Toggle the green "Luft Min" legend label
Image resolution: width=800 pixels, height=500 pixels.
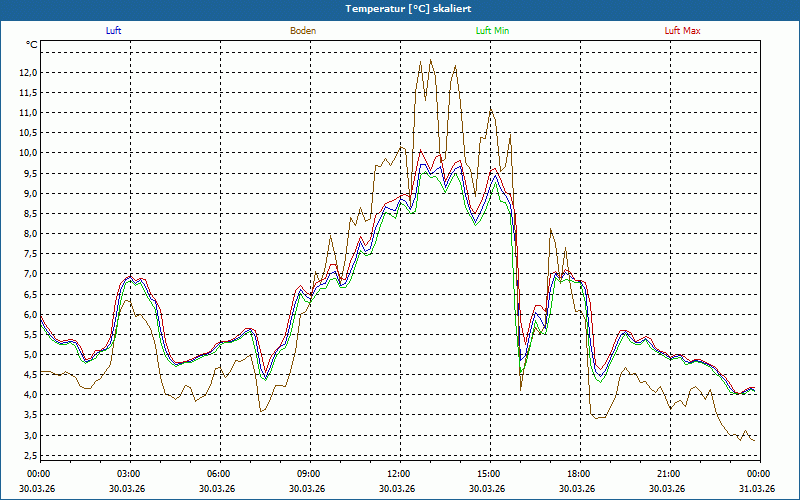tap(492, 31)
